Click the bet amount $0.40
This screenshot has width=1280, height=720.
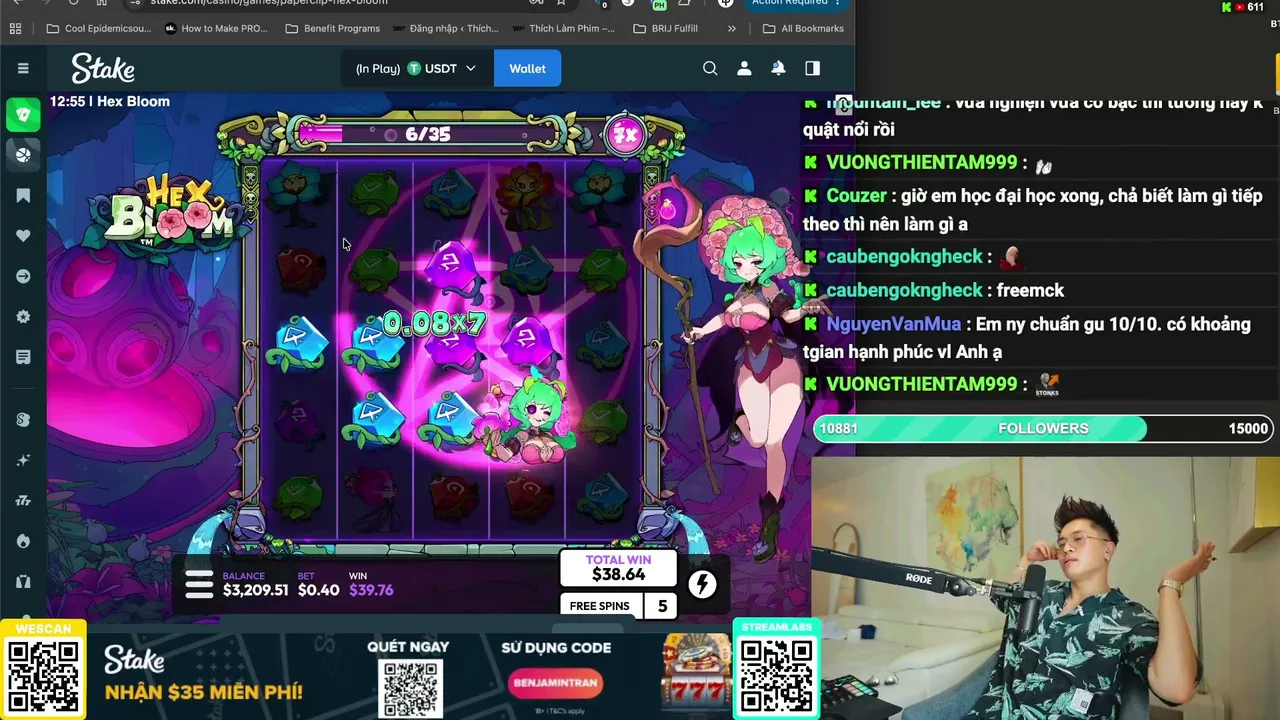(318, 590)
